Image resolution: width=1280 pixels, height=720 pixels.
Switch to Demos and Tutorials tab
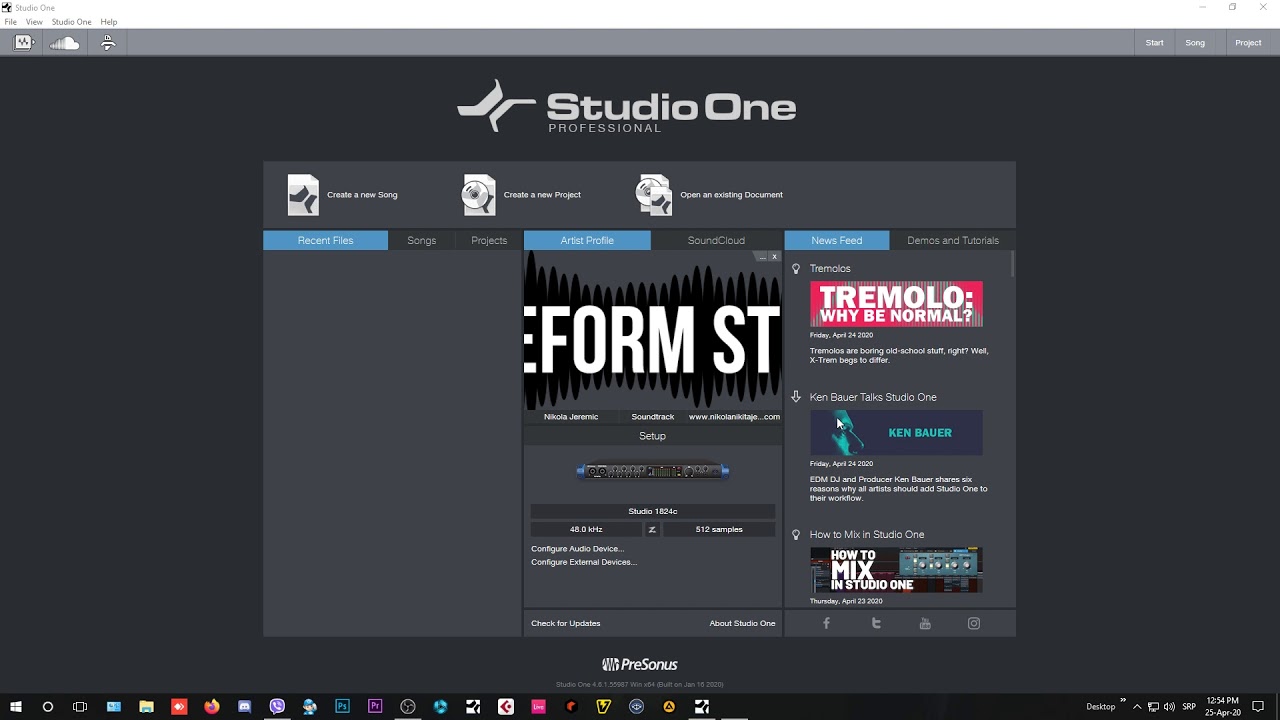pos(953,240)
